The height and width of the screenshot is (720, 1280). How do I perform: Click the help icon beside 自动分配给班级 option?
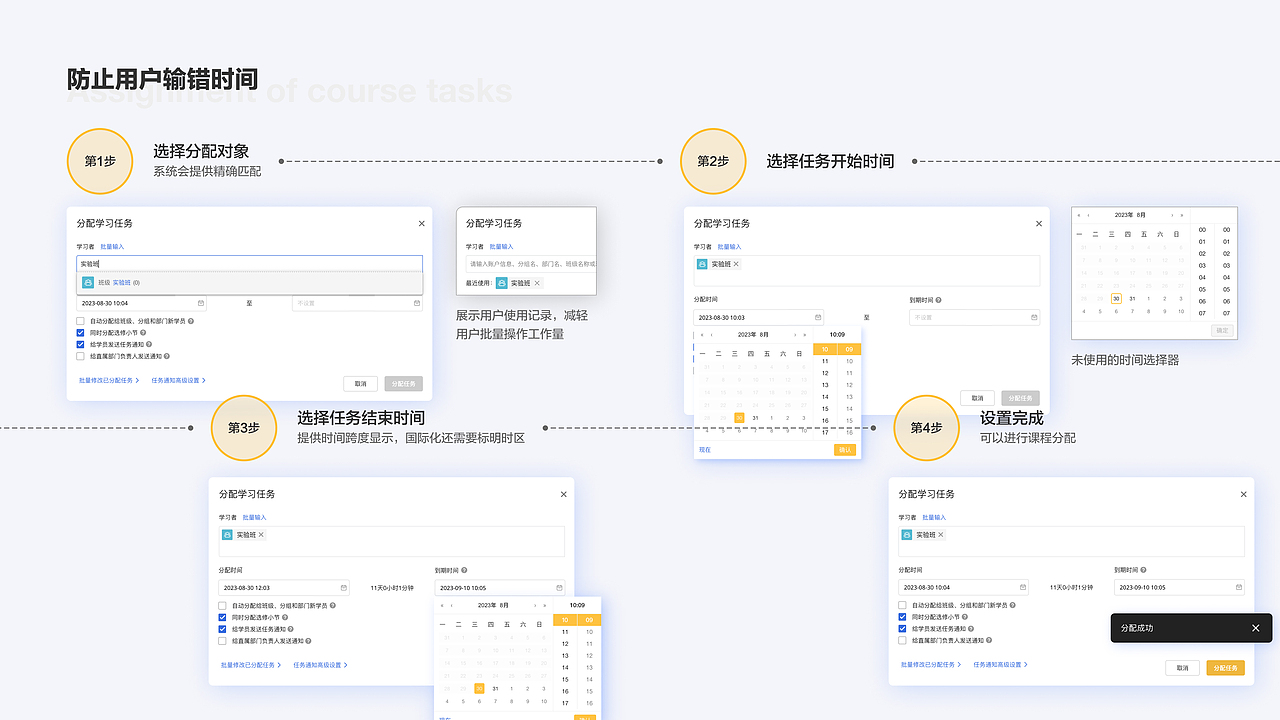tap(191, 321)
